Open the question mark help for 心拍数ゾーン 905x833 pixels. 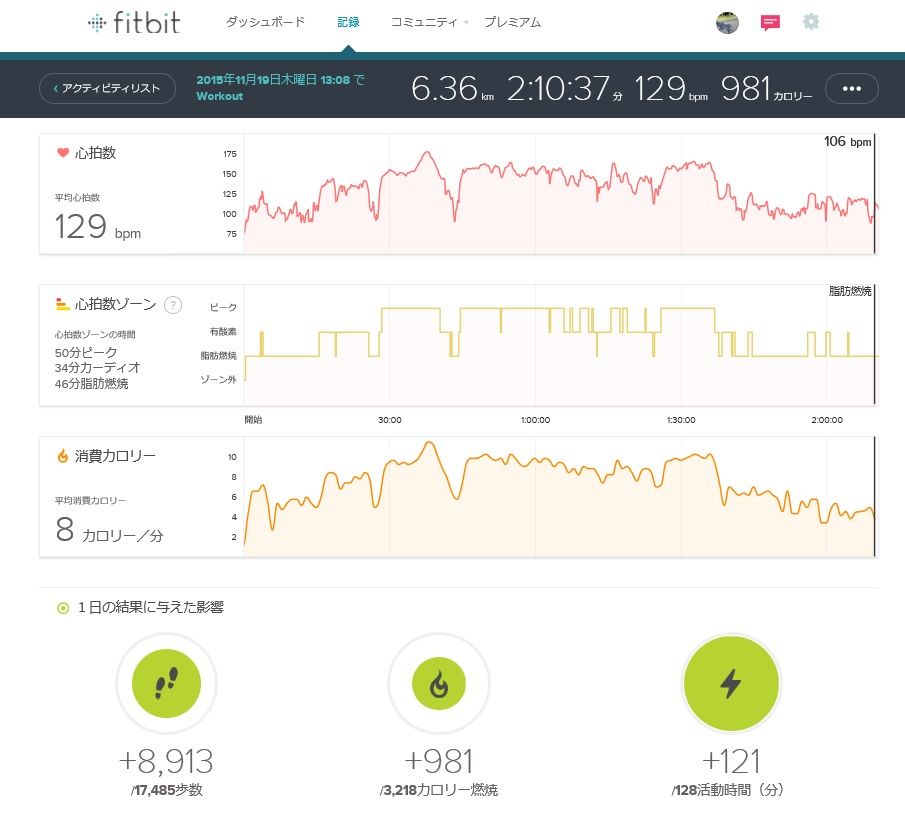173,304
